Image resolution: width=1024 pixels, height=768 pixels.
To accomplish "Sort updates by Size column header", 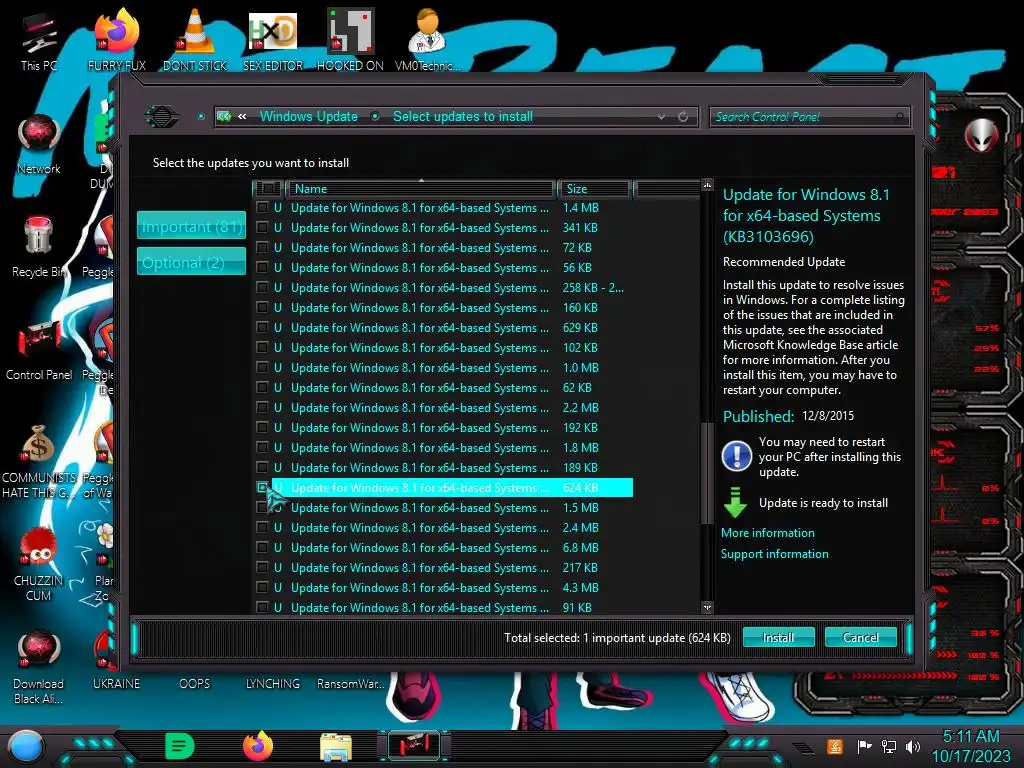I will [x=593, y=189].
